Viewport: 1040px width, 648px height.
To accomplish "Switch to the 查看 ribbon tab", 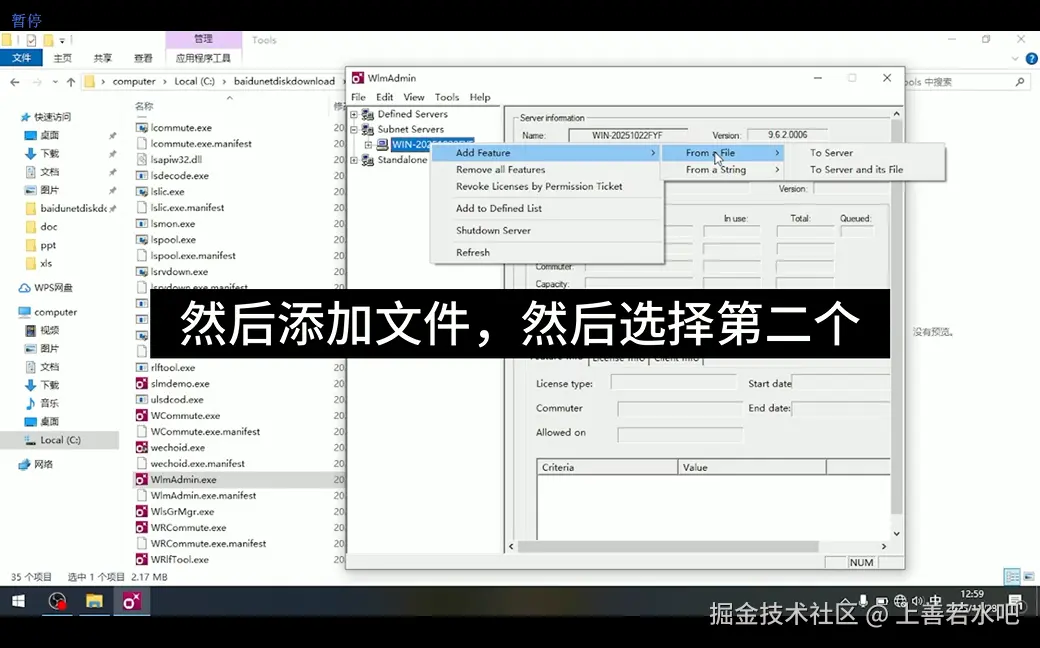I will [143, 58].
